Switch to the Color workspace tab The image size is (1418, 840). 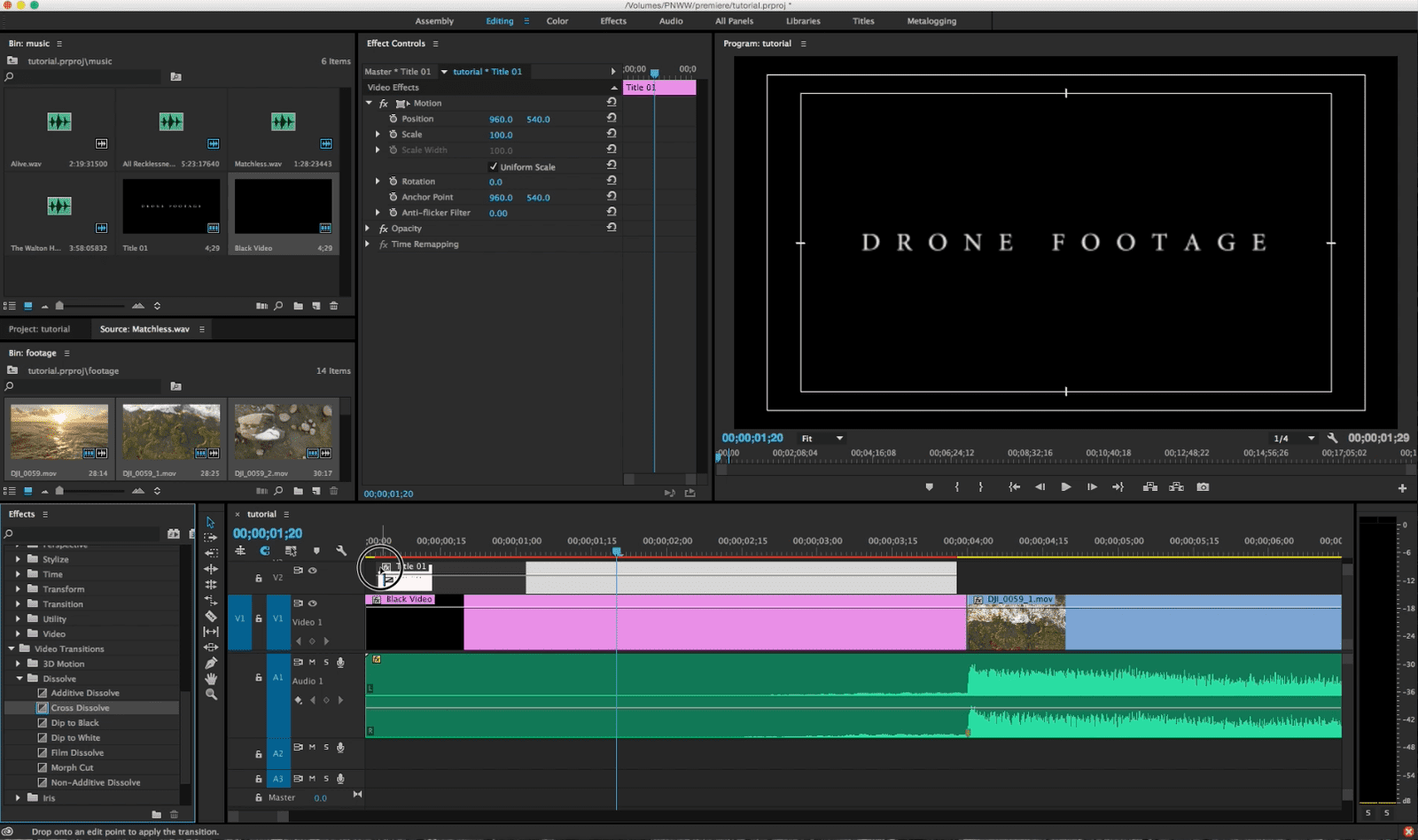pyautogui.click(x=557, y=21)
